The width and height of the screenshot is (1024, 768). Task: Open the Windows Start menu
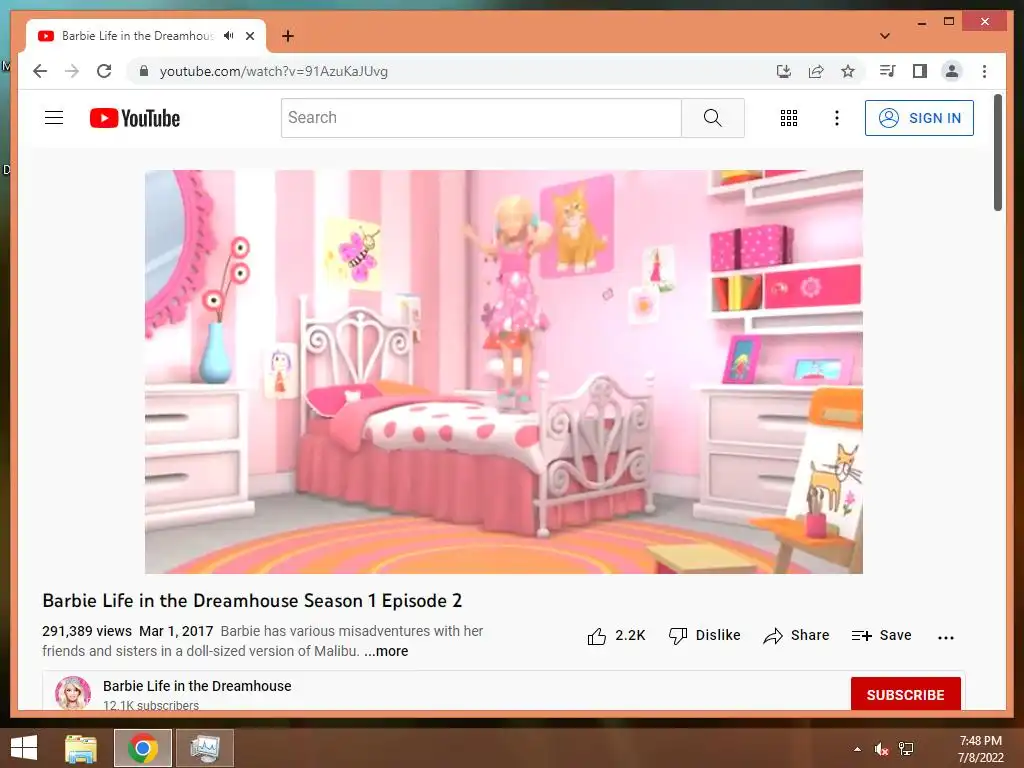[x=24, y=748]
